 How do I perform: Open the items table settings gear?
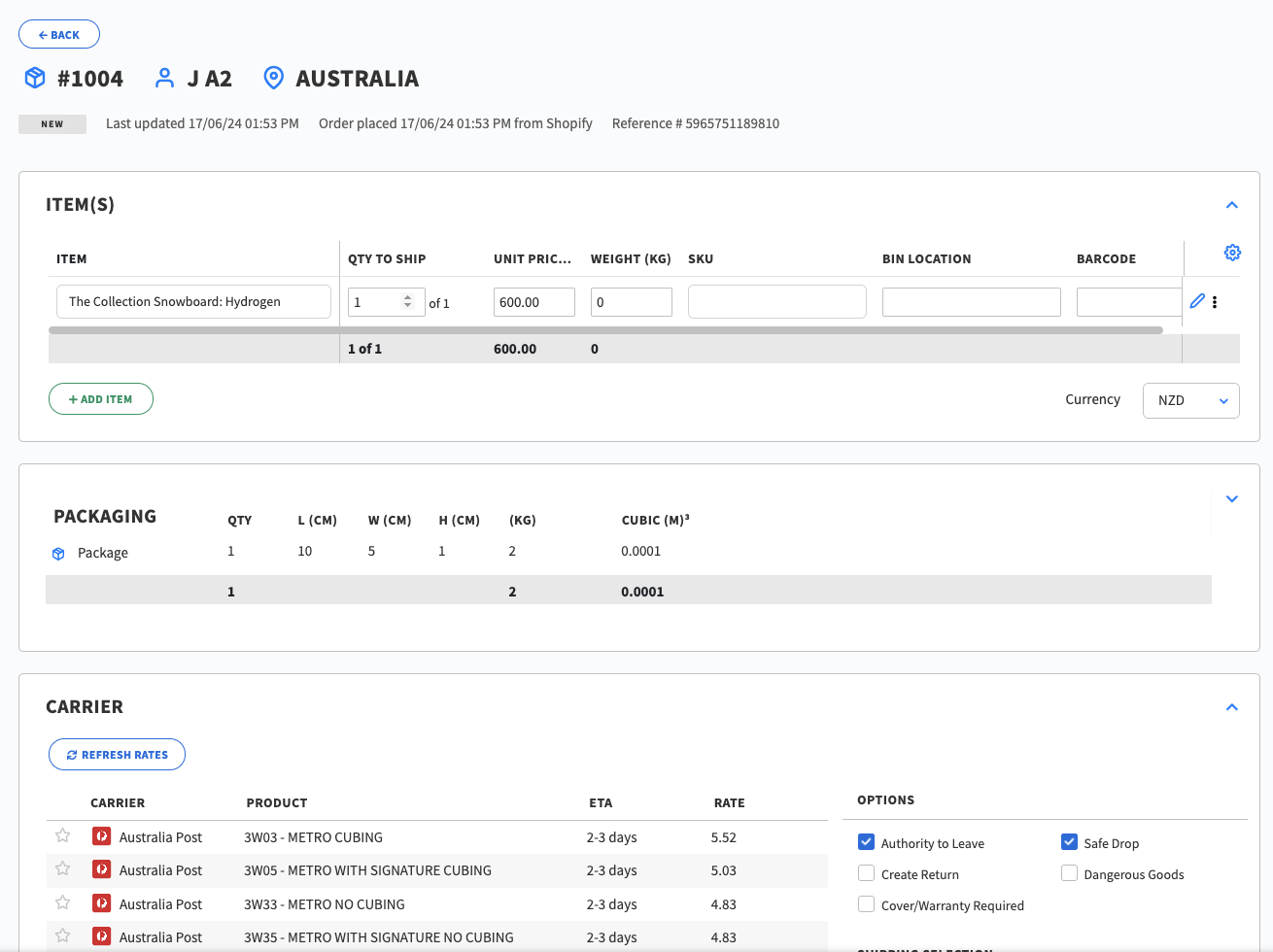tap(1232, 253)
